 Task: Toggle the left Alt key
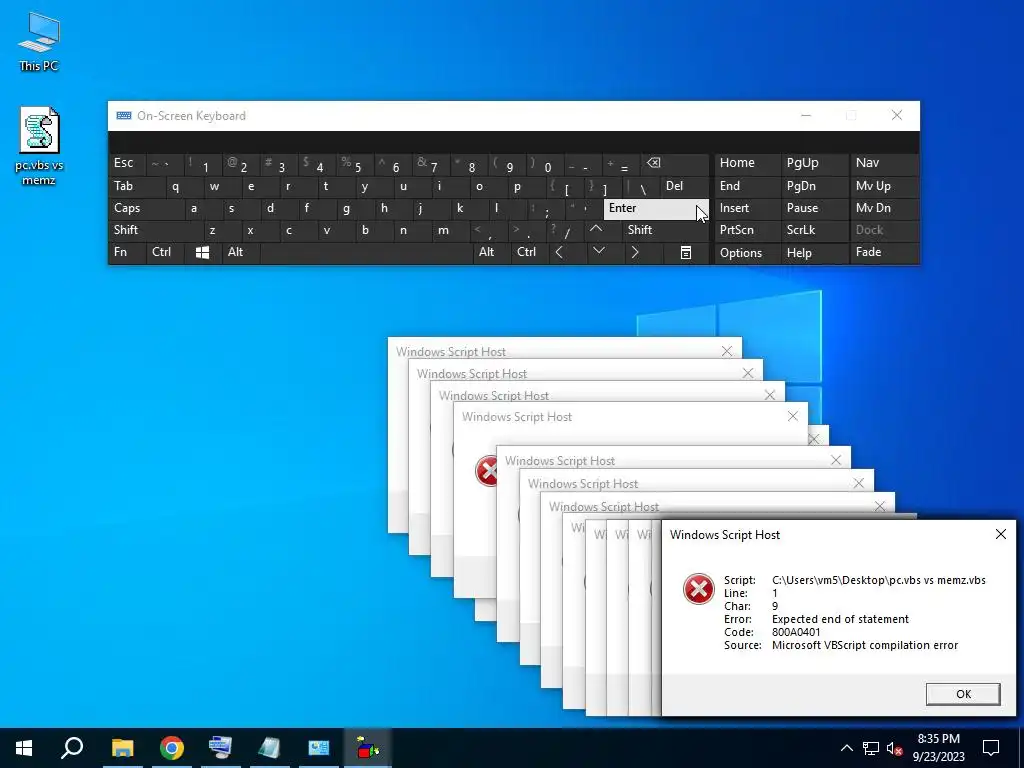(x=240, y=253)
